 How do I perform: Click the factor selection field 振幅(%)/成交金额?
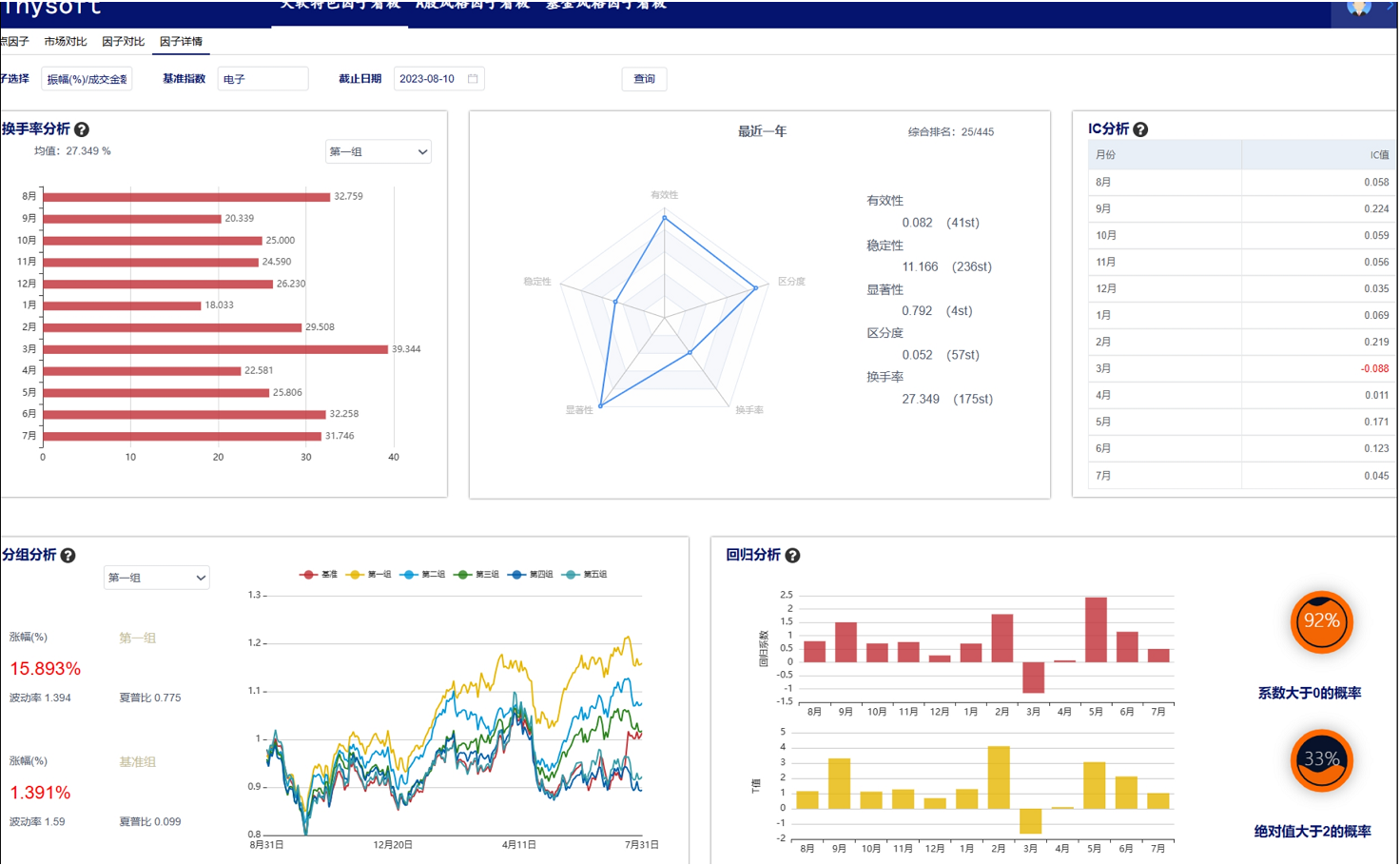tap(87, 79)
